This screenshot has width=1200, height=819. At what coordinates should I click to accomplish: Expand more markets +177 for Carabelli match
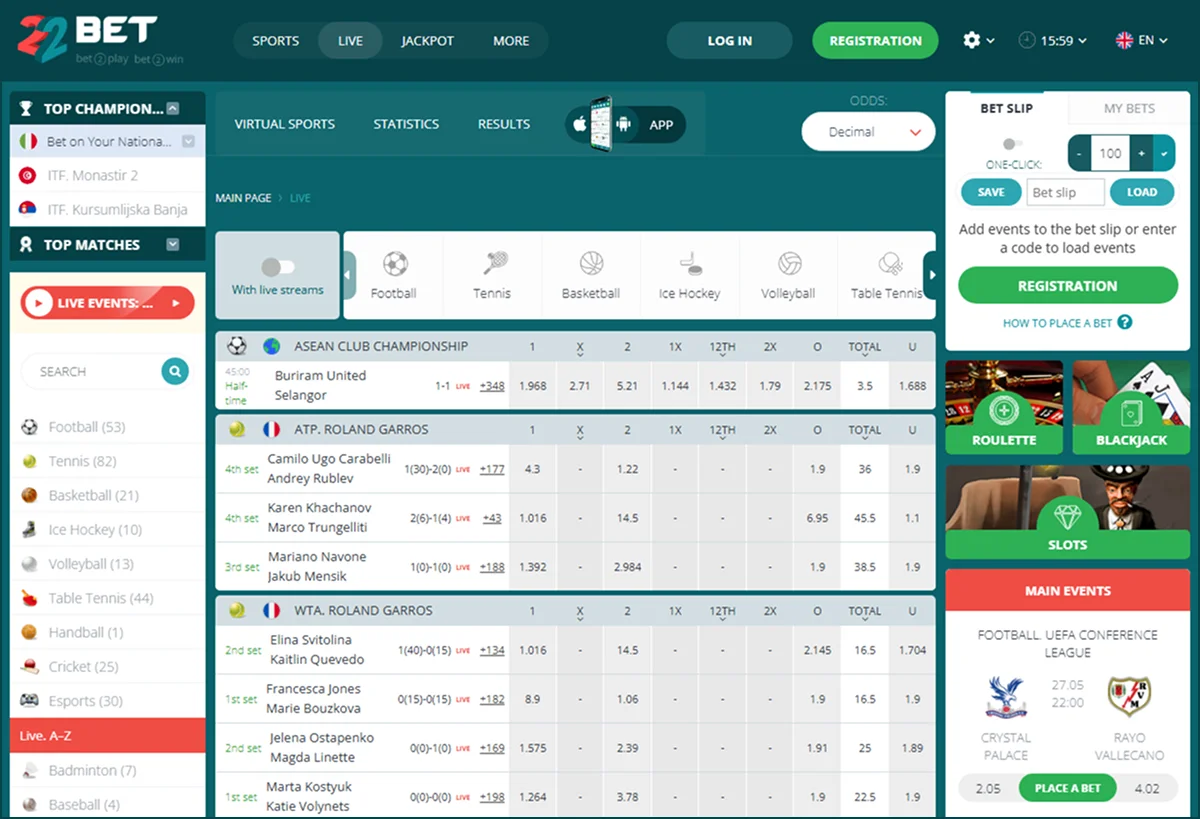point(492,469)
